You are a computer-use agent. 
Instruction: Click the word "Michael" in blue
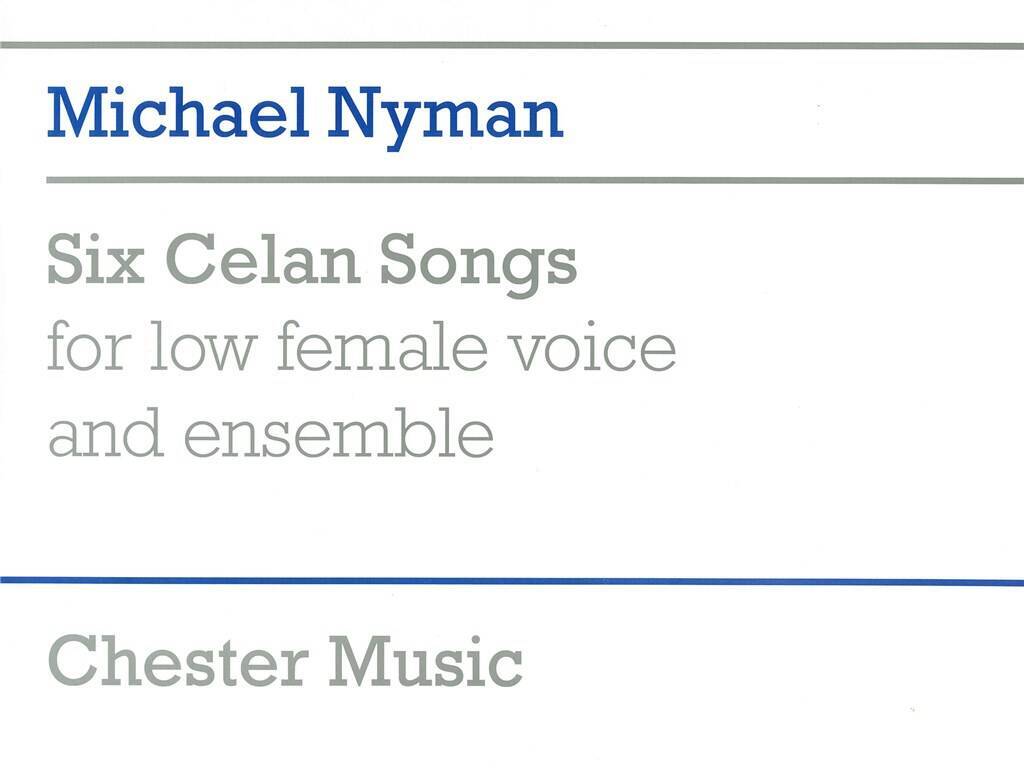point(178,115)
